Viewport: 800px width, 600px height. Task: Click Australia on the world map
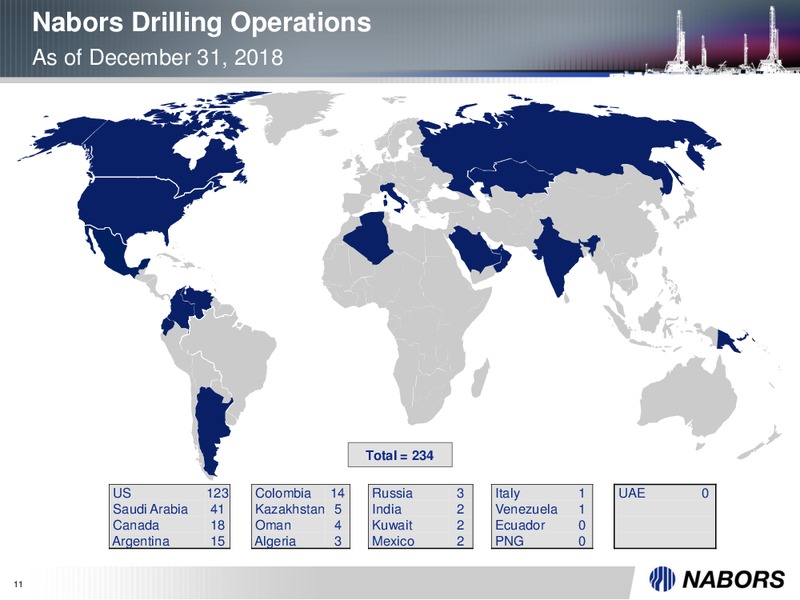click(686, 395)
